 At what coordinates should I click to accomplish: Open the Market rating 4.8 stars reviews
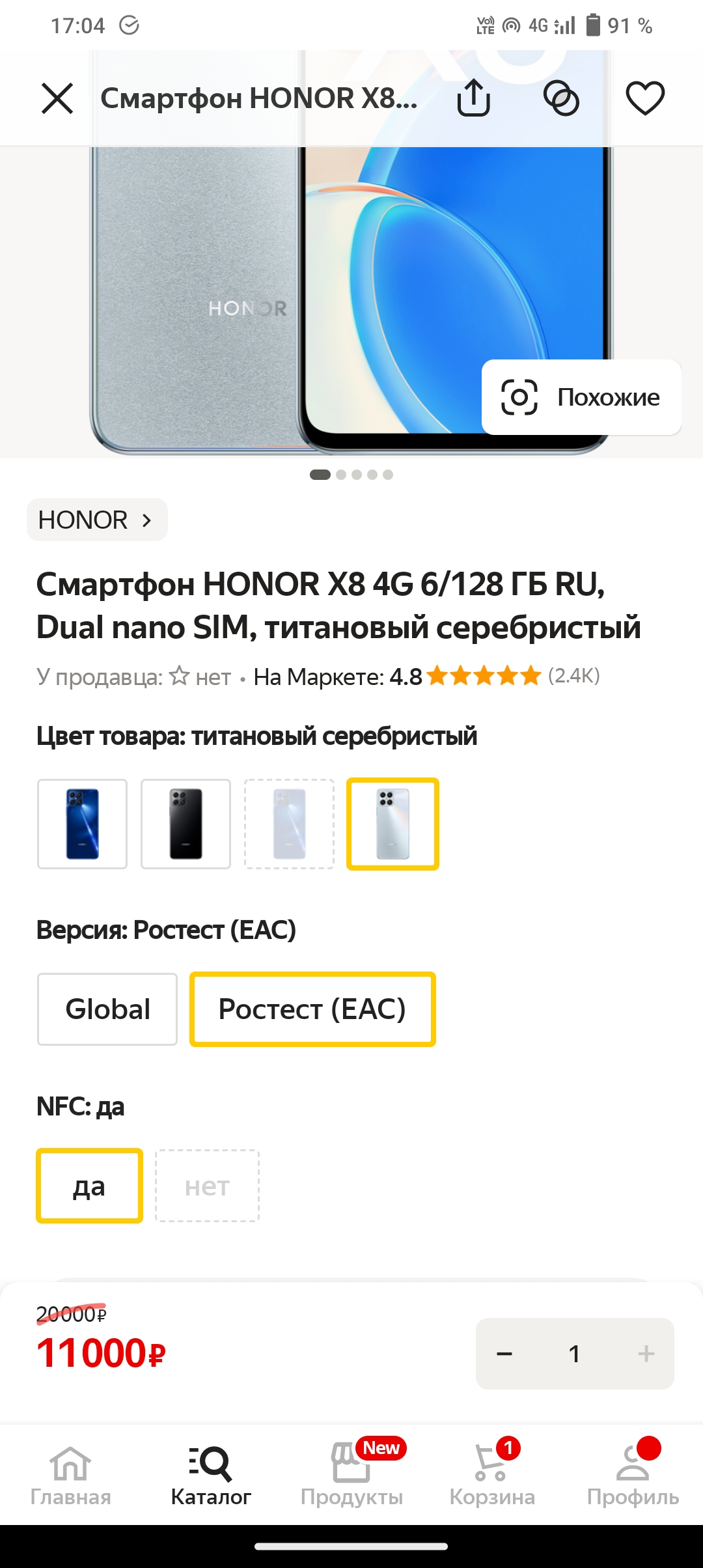(427, 677)
